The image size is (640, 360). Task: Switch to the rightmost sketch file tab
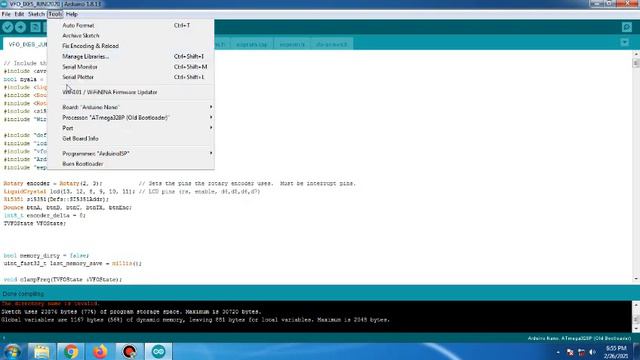[x=331, y=44]
